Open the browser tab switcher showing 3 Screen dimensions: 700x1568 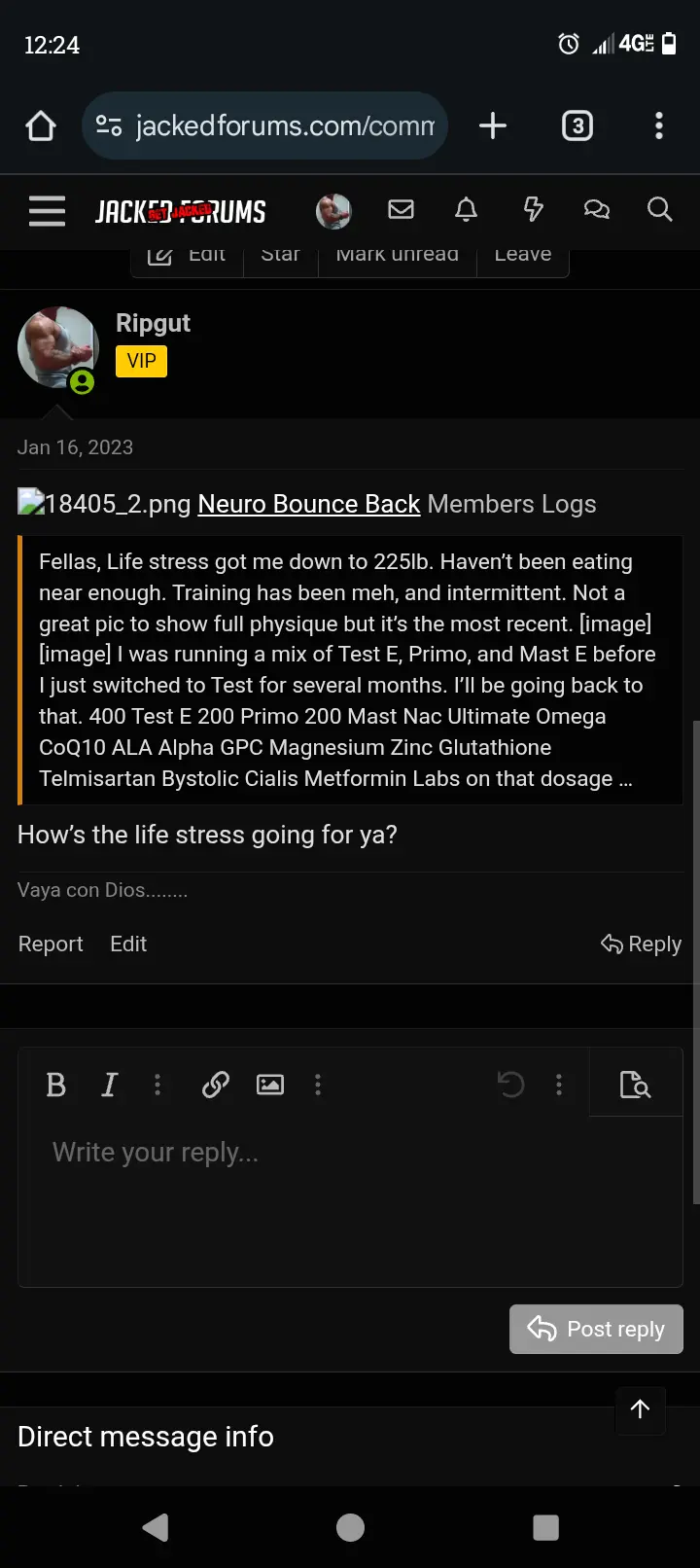(577, 125)
